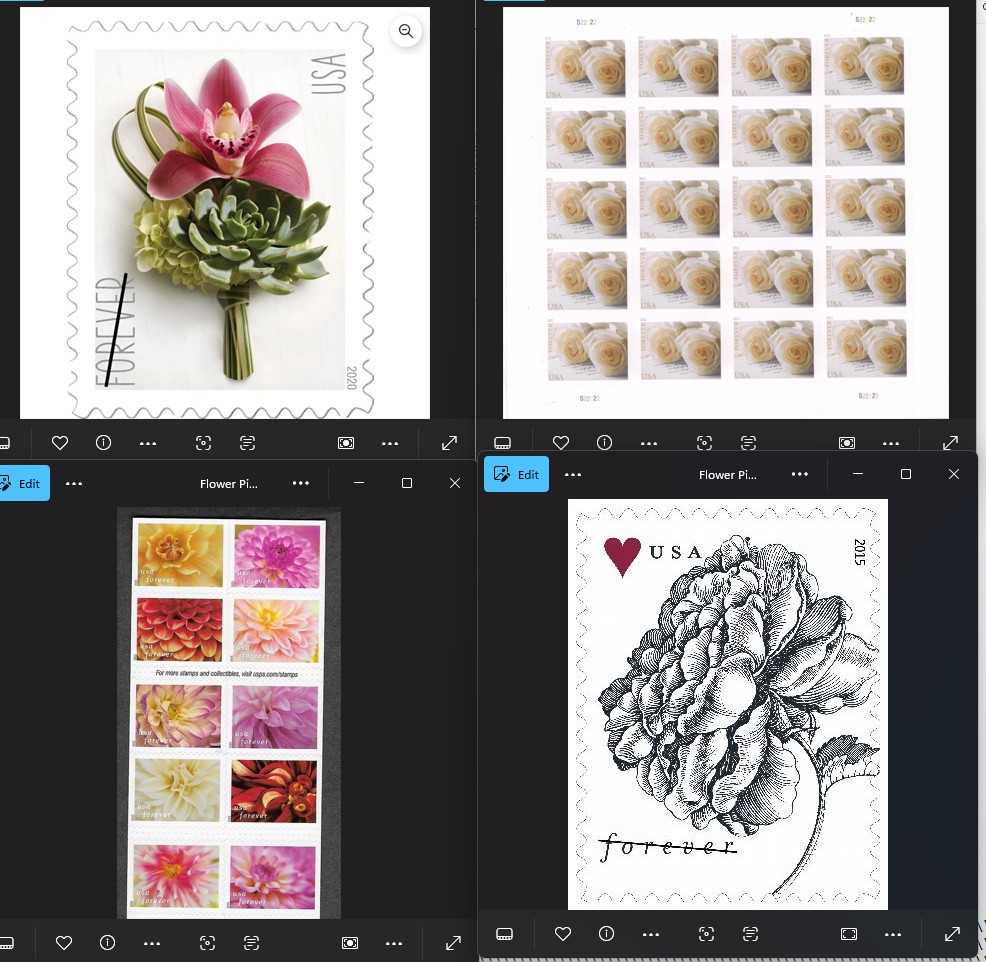
Task: Open file info for the white roses sheet
Action: [604, 442]
